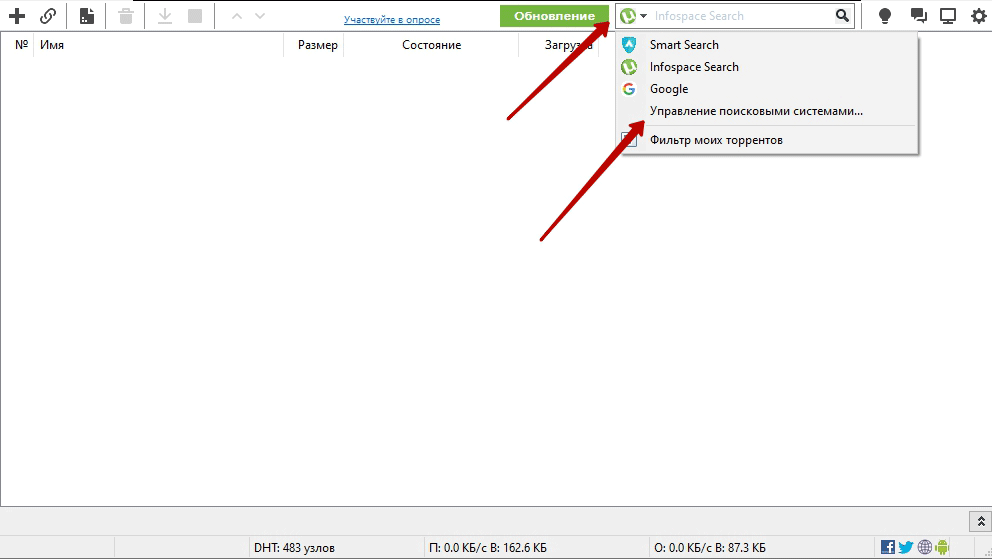The height and width of the screenshot is (559, 992).
Task: Select Smart Search from the menu
Action: click(x=684, y=45)
